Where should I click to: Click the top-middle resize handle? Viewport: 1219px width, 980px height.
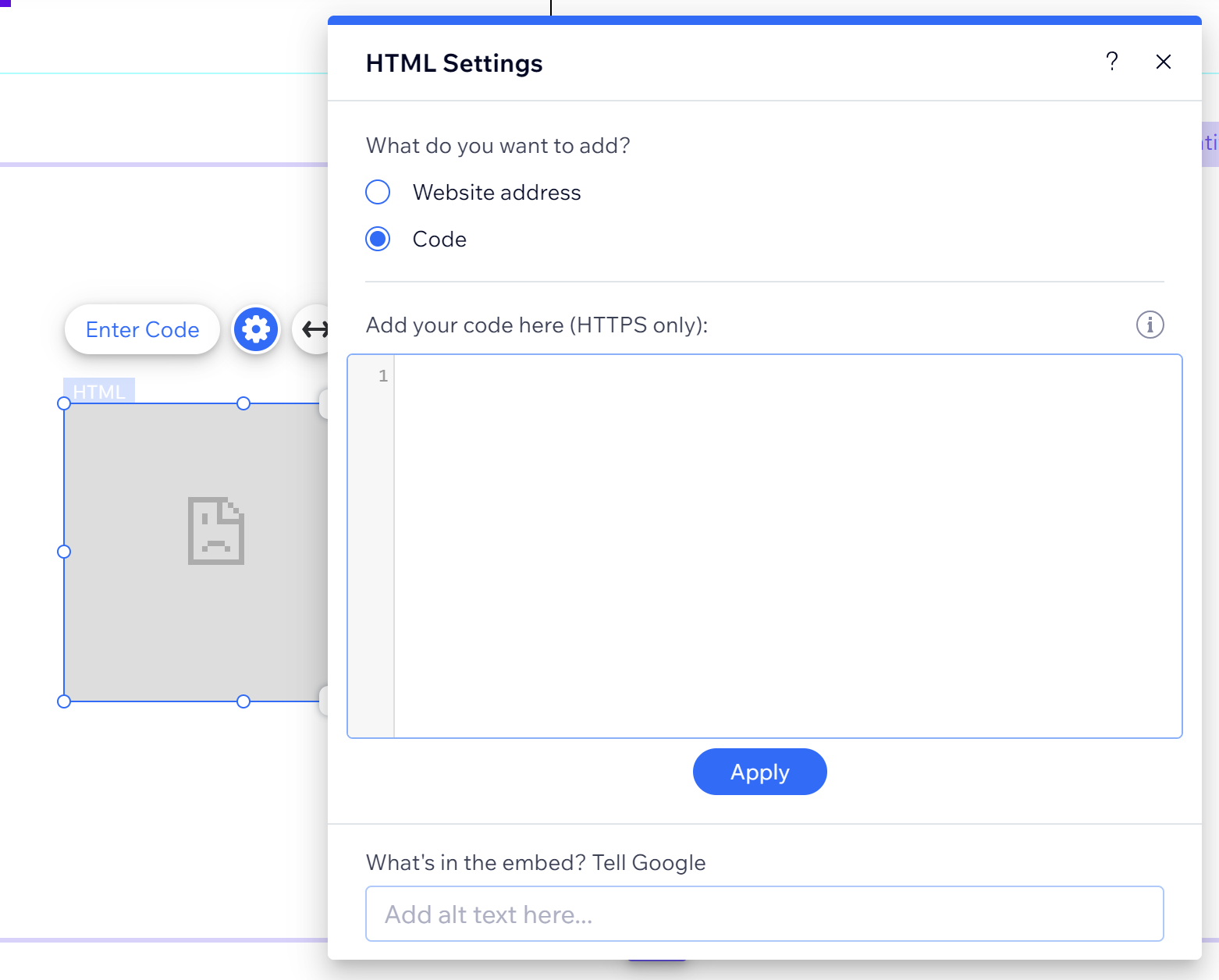(243, 403)
